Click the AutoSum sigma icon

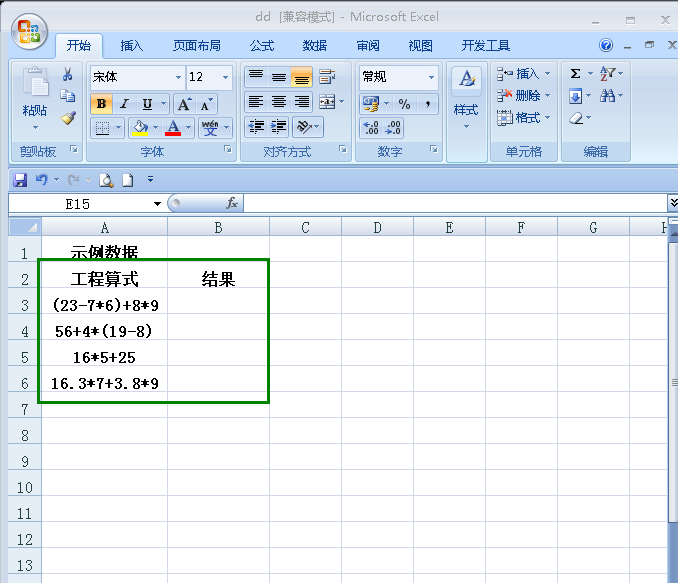click(575, 74)
